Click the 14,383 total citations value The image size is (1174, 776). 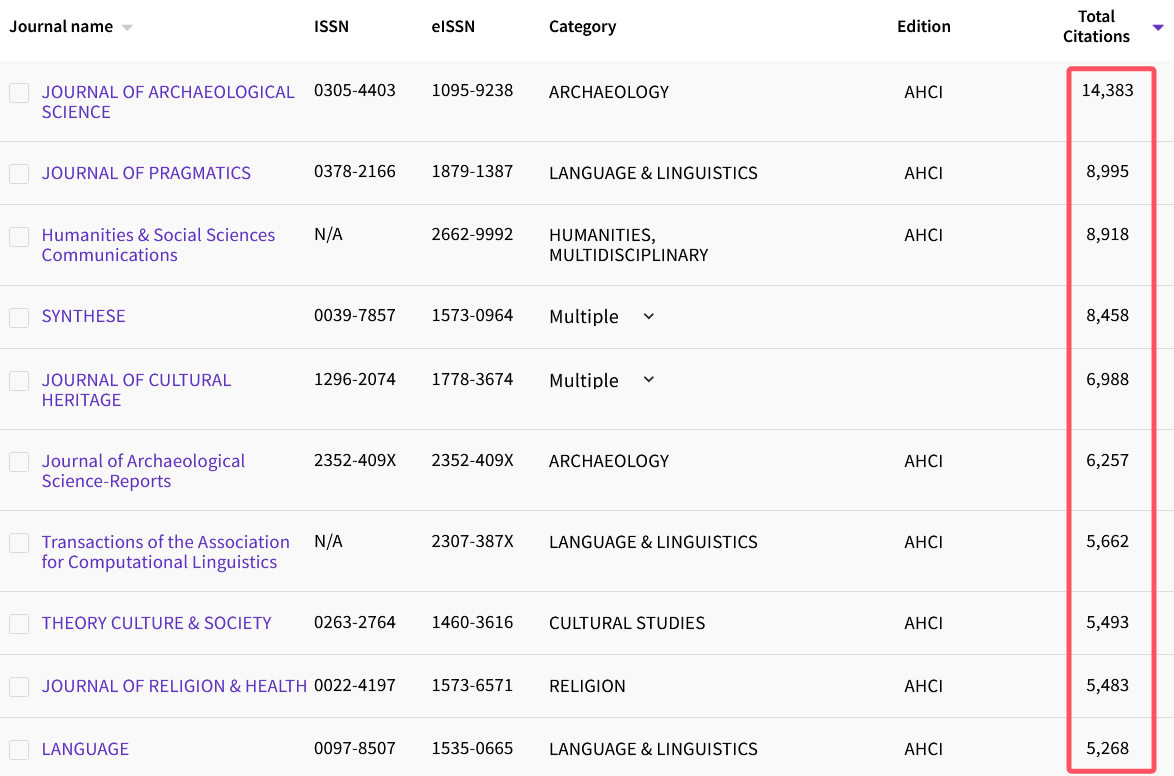(1107, 91)
